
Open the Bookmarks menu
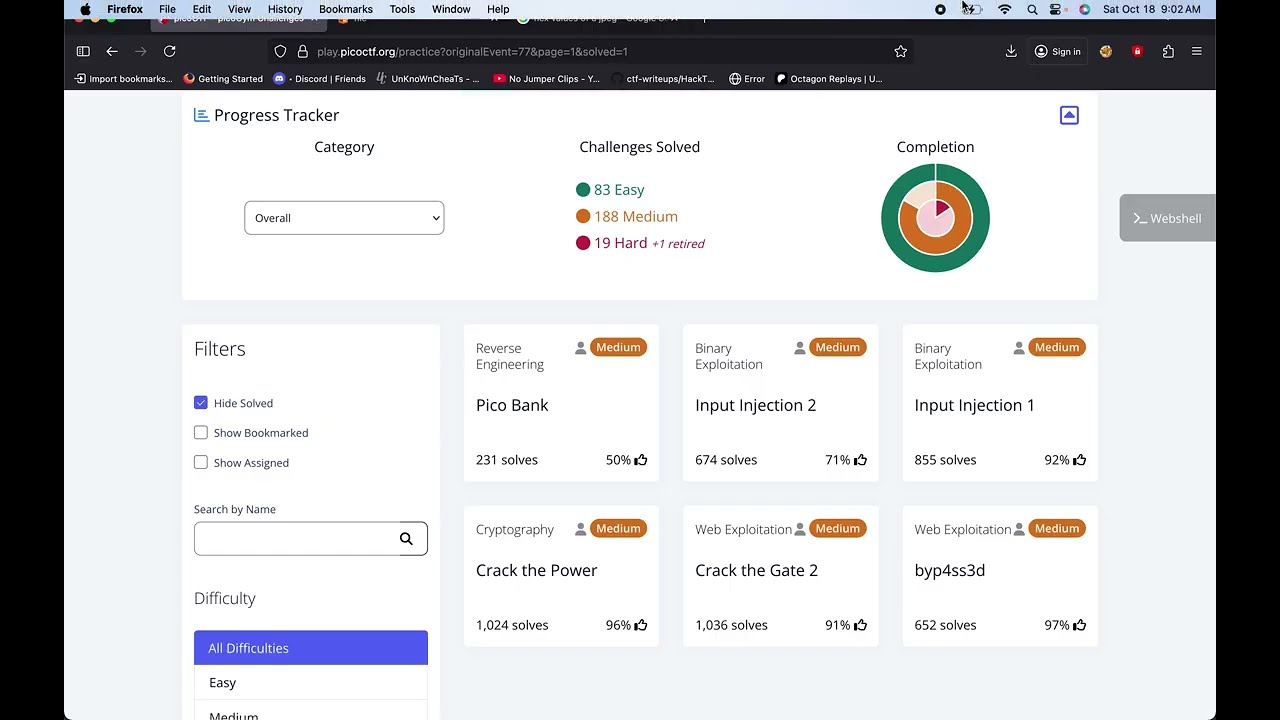tap(346, 9)
